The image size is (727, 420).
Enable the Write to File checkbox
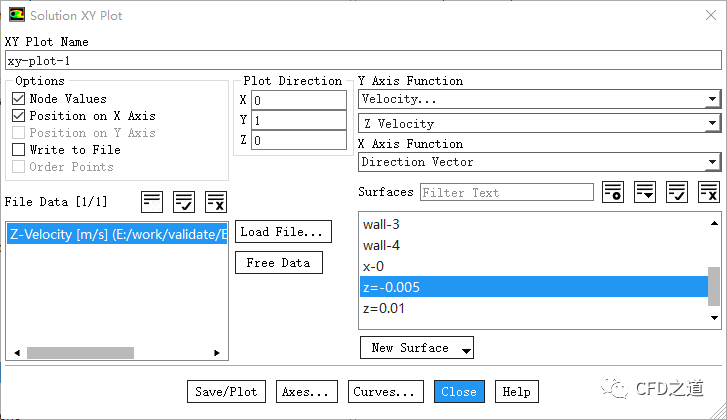[19, 150]
